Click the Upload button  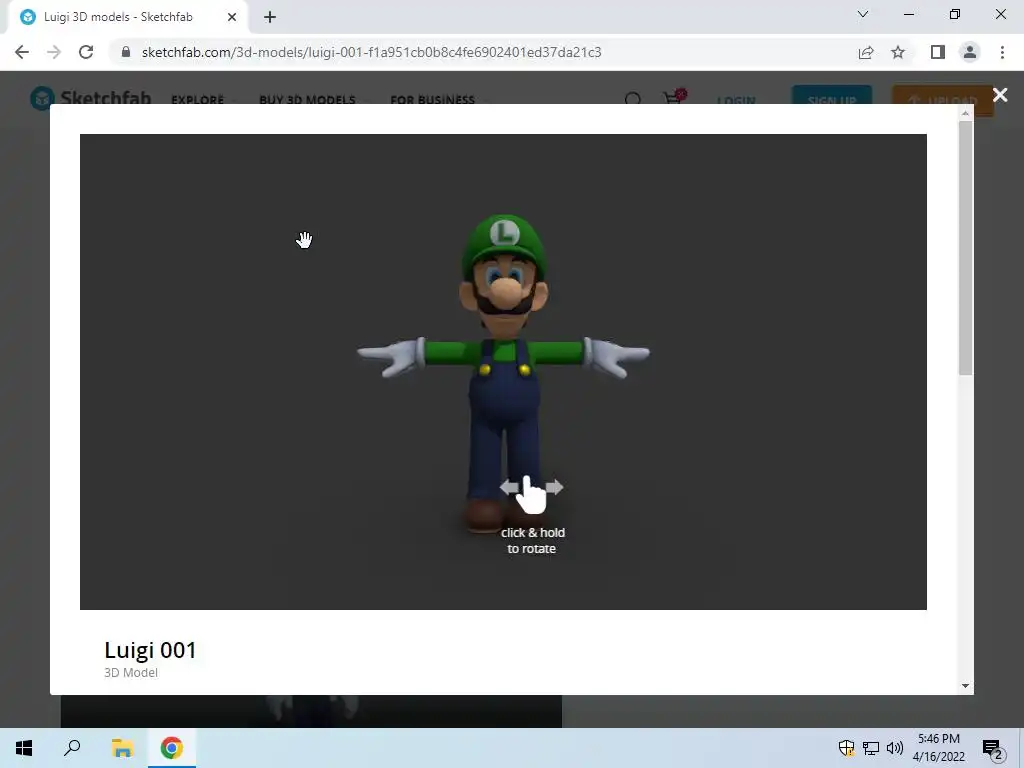click(x=943, y=100)
